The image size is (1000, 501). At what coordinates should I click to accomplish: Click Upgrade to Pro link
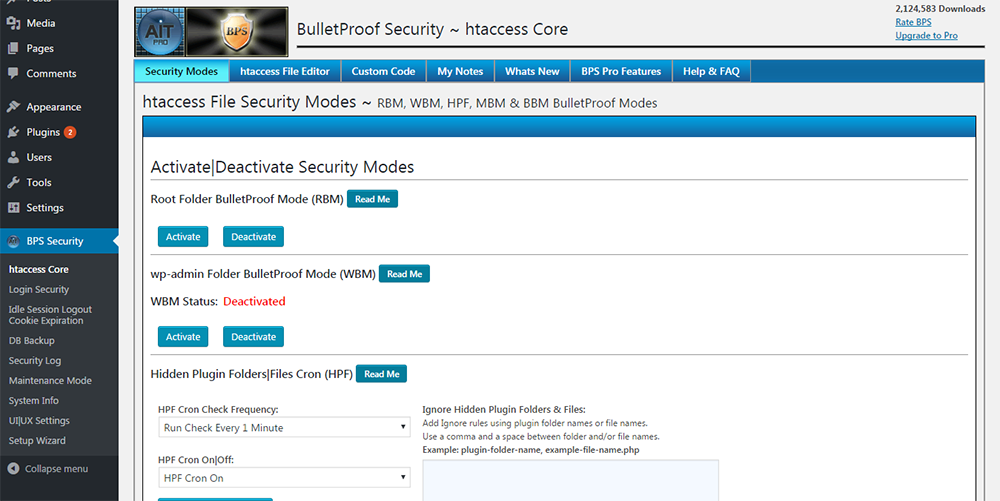(x=926, y=35)
